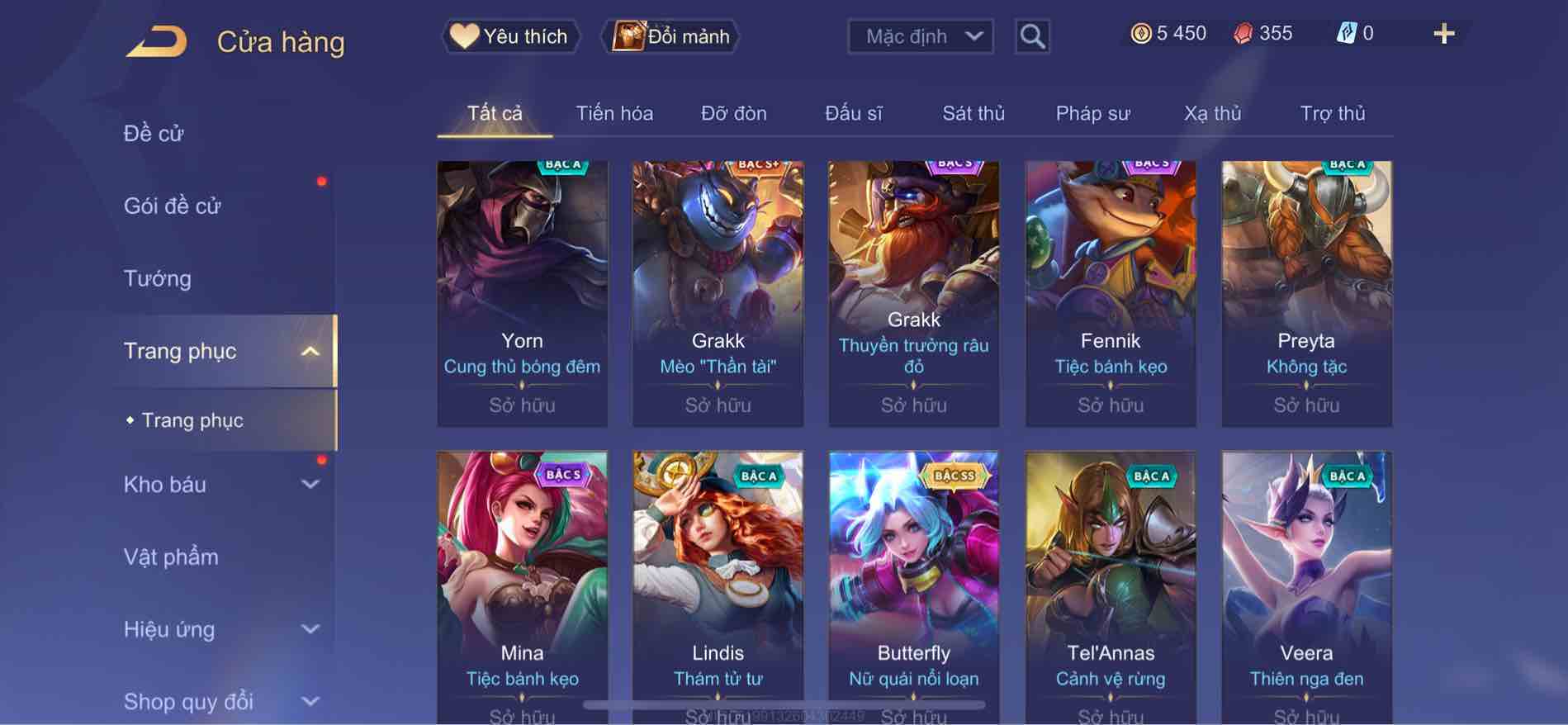Click the heart icon in Yêu thích

[464, 36]
